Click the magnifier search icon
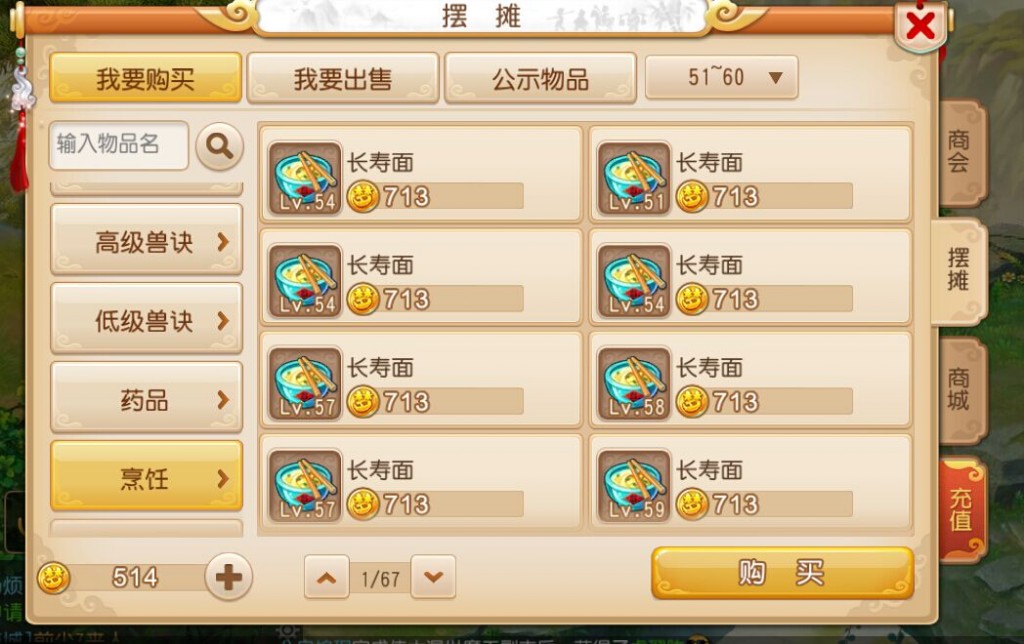This screenshot has width=1024, height=644. (219, 146)
